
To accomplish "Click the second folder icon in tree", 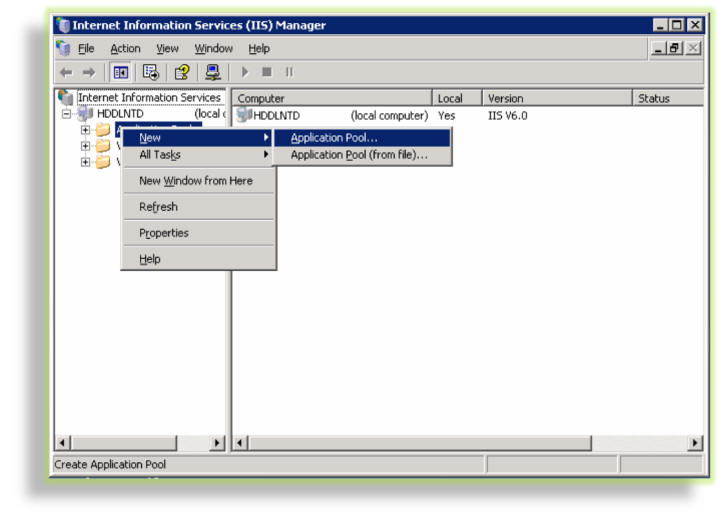I will 103,146.
